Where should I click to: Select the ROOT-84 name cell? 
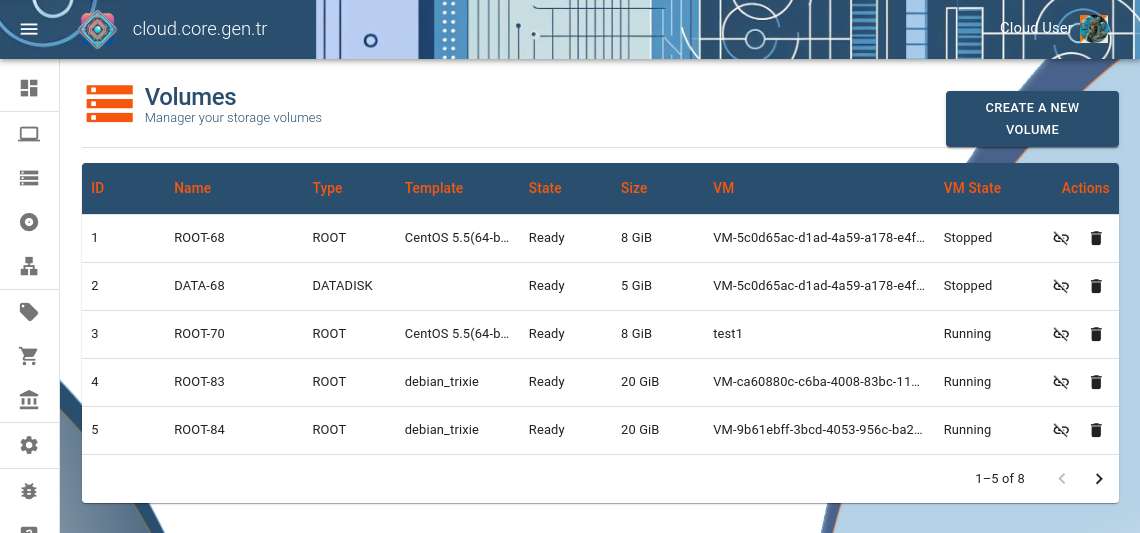click(199, 430)
